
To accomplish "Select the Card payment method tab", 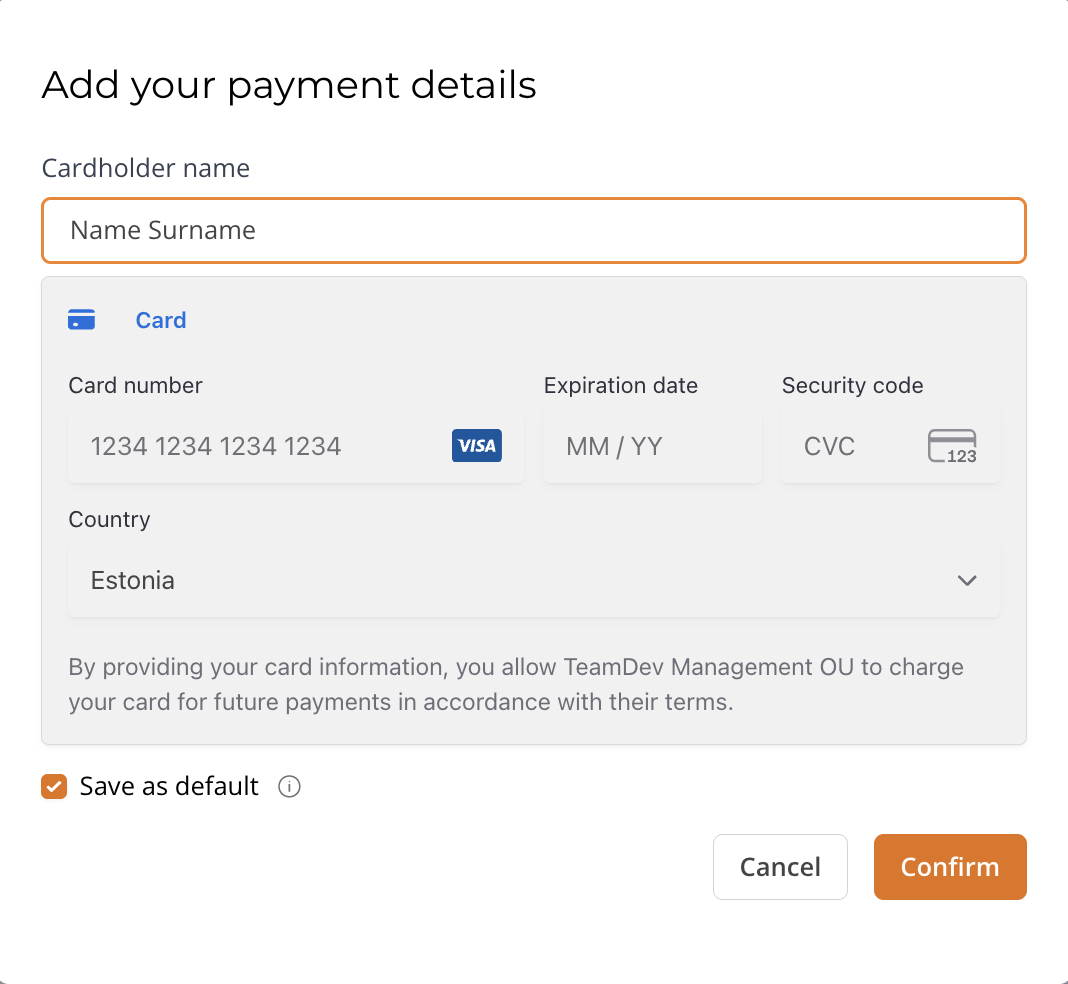I will [160, 320].
